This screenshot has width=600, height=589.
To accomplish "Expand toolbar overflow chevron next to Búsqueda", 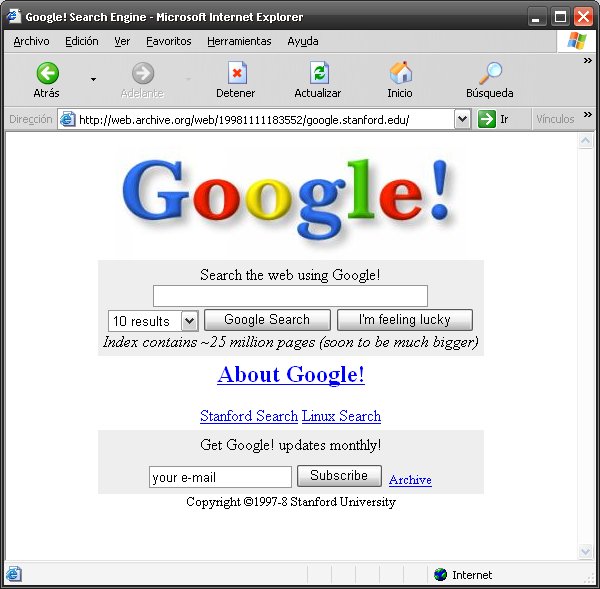I will (587, 60).
